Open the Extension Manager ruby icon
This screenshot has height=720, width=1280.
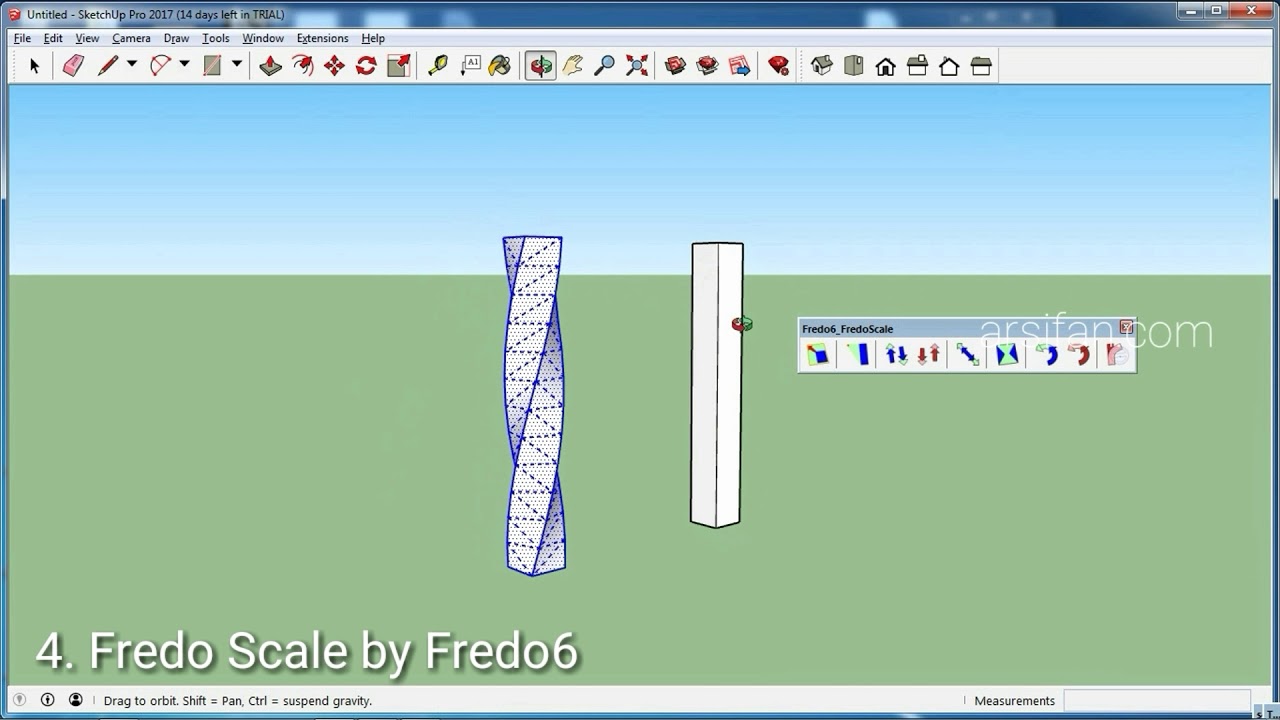click(x=778, y=66)
